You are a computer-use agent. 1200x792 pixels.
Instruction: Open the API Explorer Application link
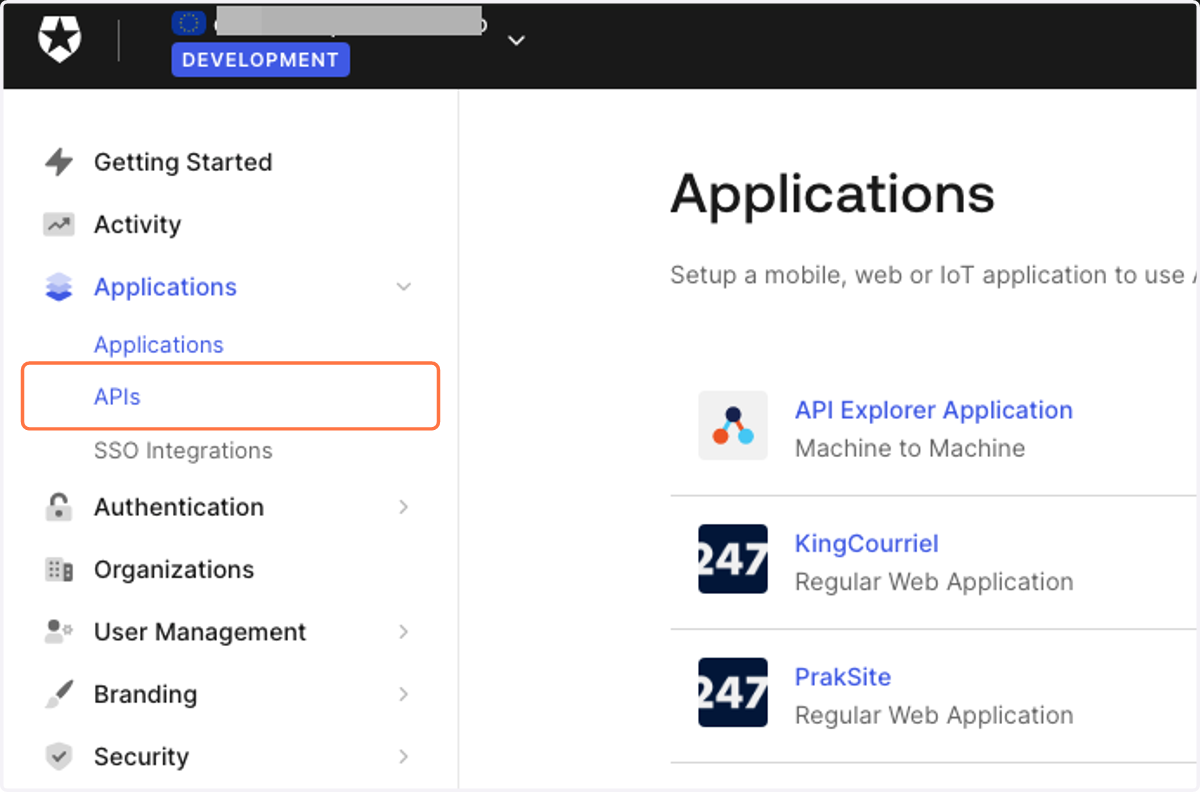[934, 410]
